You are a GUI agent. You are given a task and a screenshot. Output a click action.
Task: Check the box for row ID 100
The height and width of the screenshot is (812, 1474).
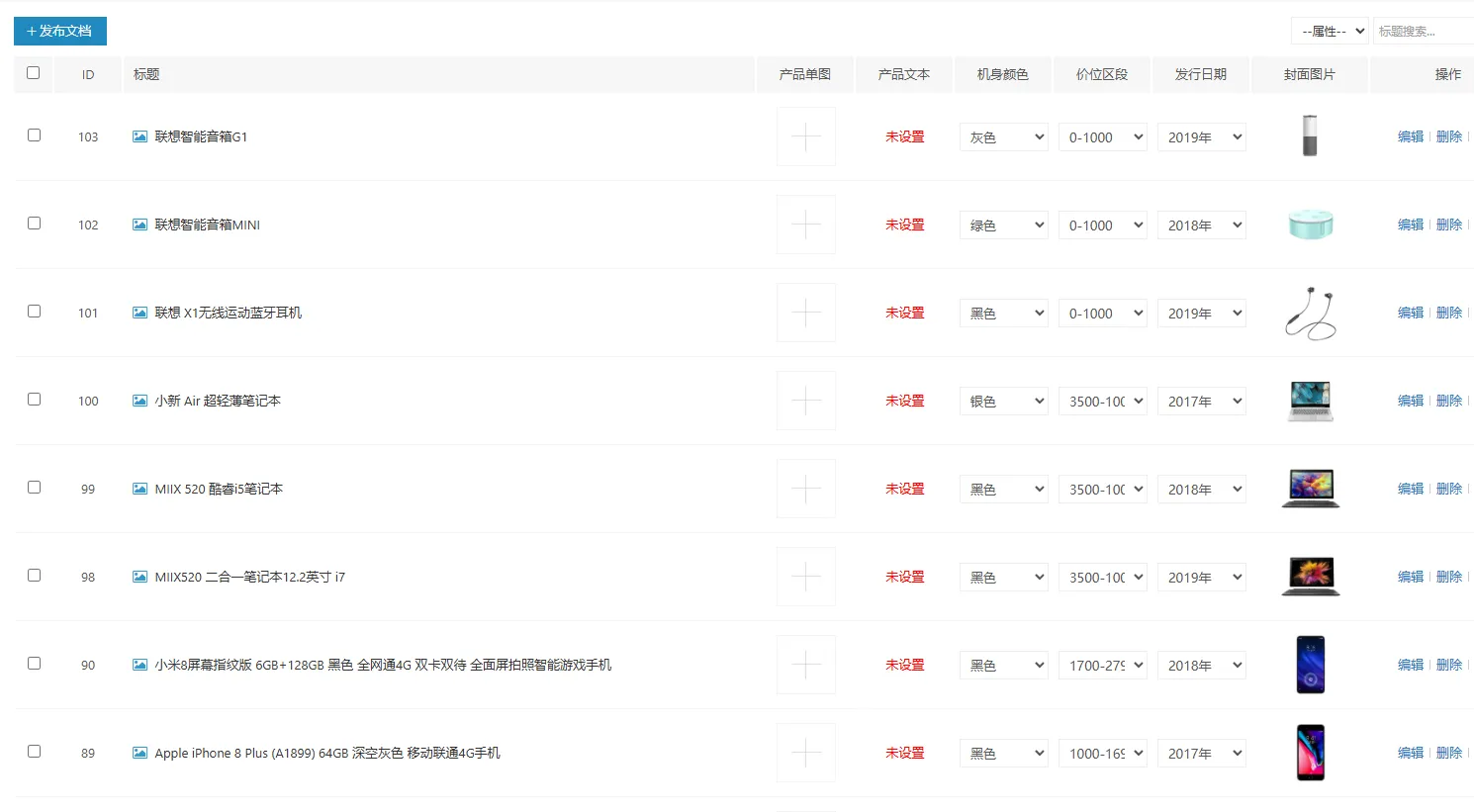(x=34, y=400)
